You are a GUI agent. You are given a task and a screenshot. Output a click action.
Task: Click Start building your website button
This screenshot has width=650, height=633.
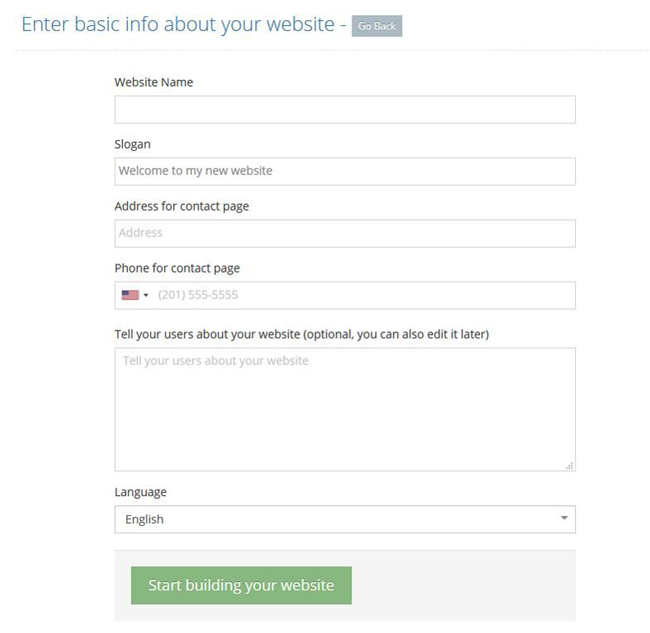click(241, 585)
